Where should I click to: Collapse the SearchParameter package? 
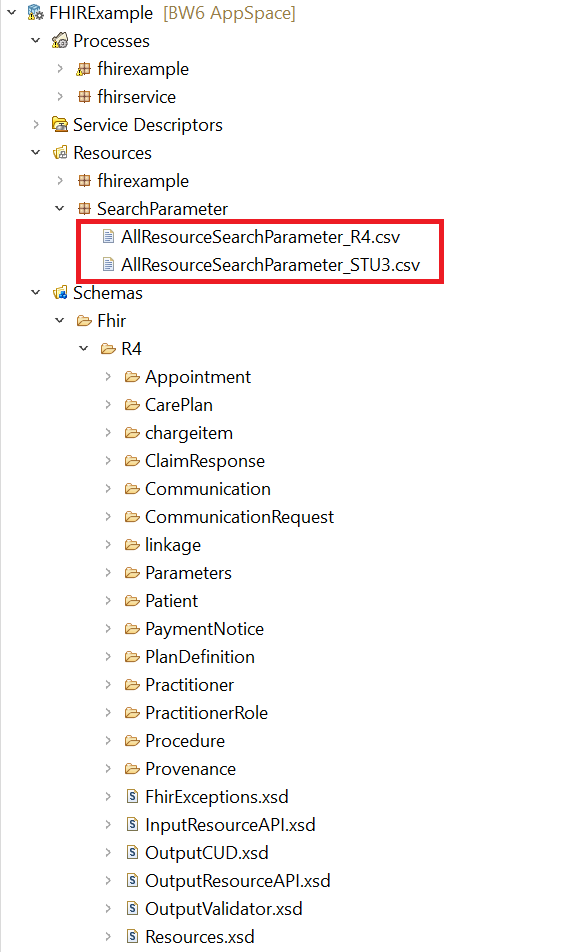click(59, 208)
